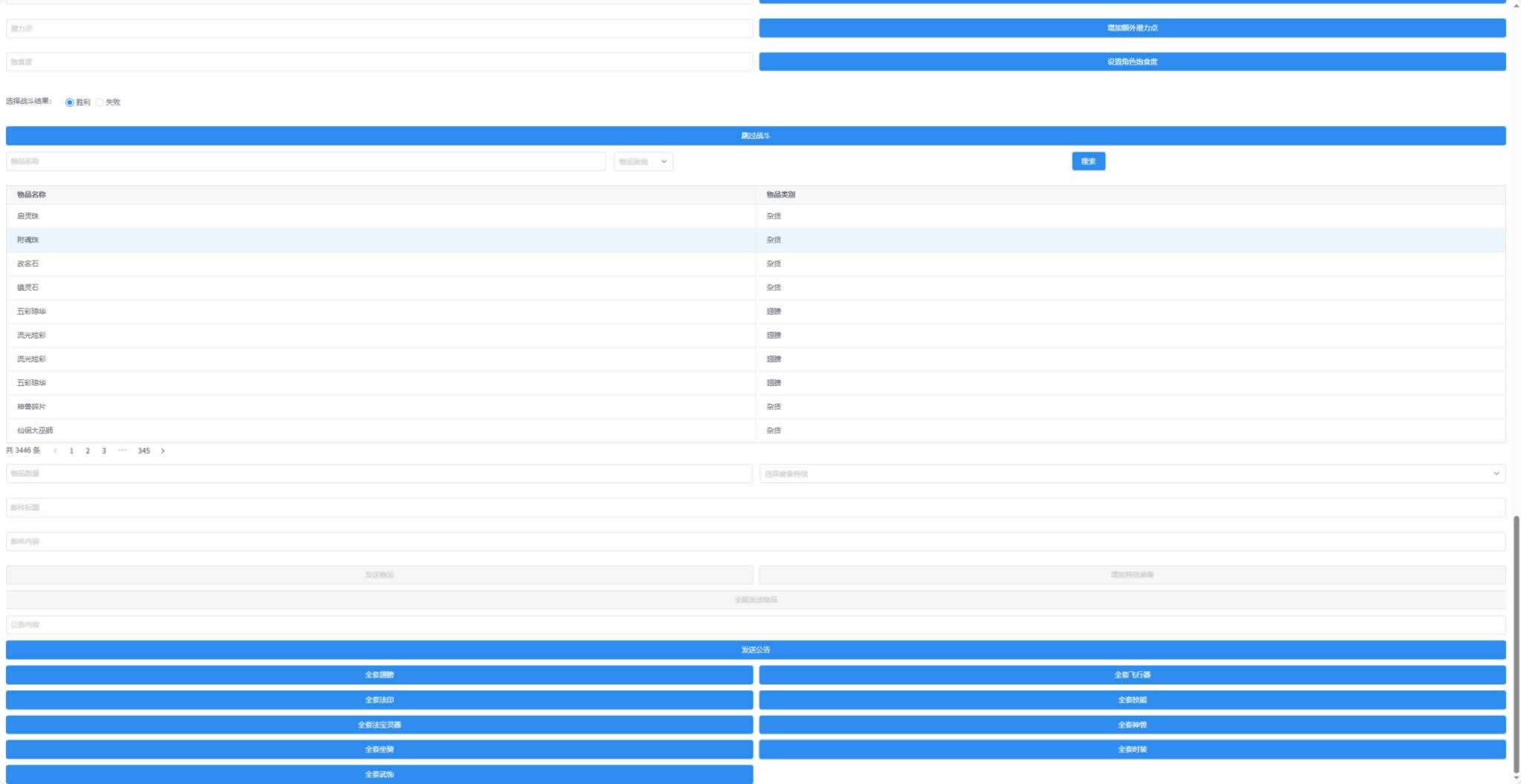Click the 设置角色饱食度 button

[x=1132, y=62]
